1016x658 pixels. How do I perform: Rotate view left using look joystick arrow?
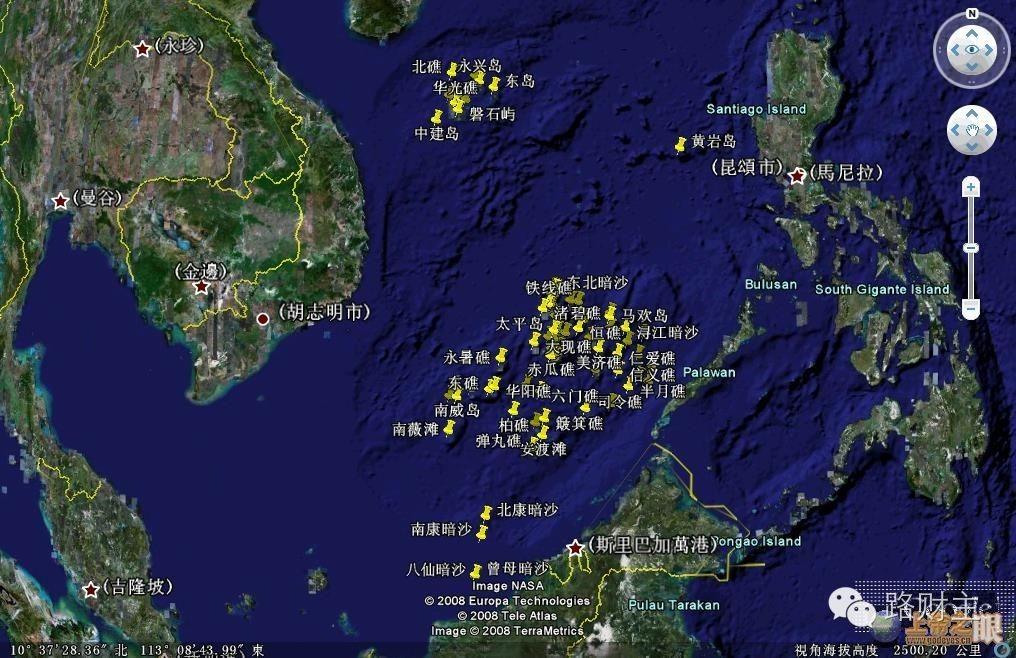(954, 51)
